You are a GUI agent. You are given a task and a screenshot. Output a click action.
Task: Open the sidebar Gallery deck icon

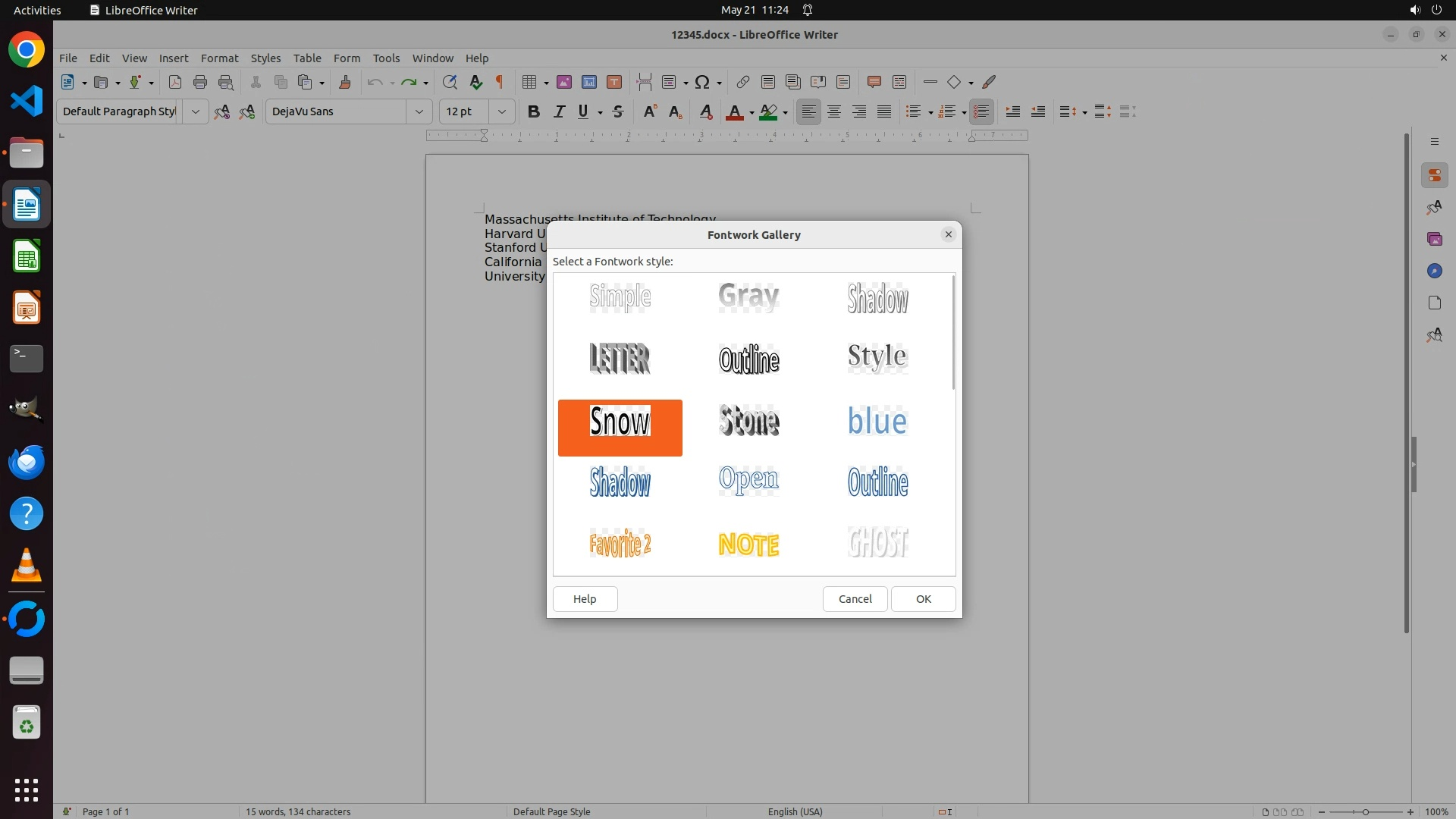1434,239
